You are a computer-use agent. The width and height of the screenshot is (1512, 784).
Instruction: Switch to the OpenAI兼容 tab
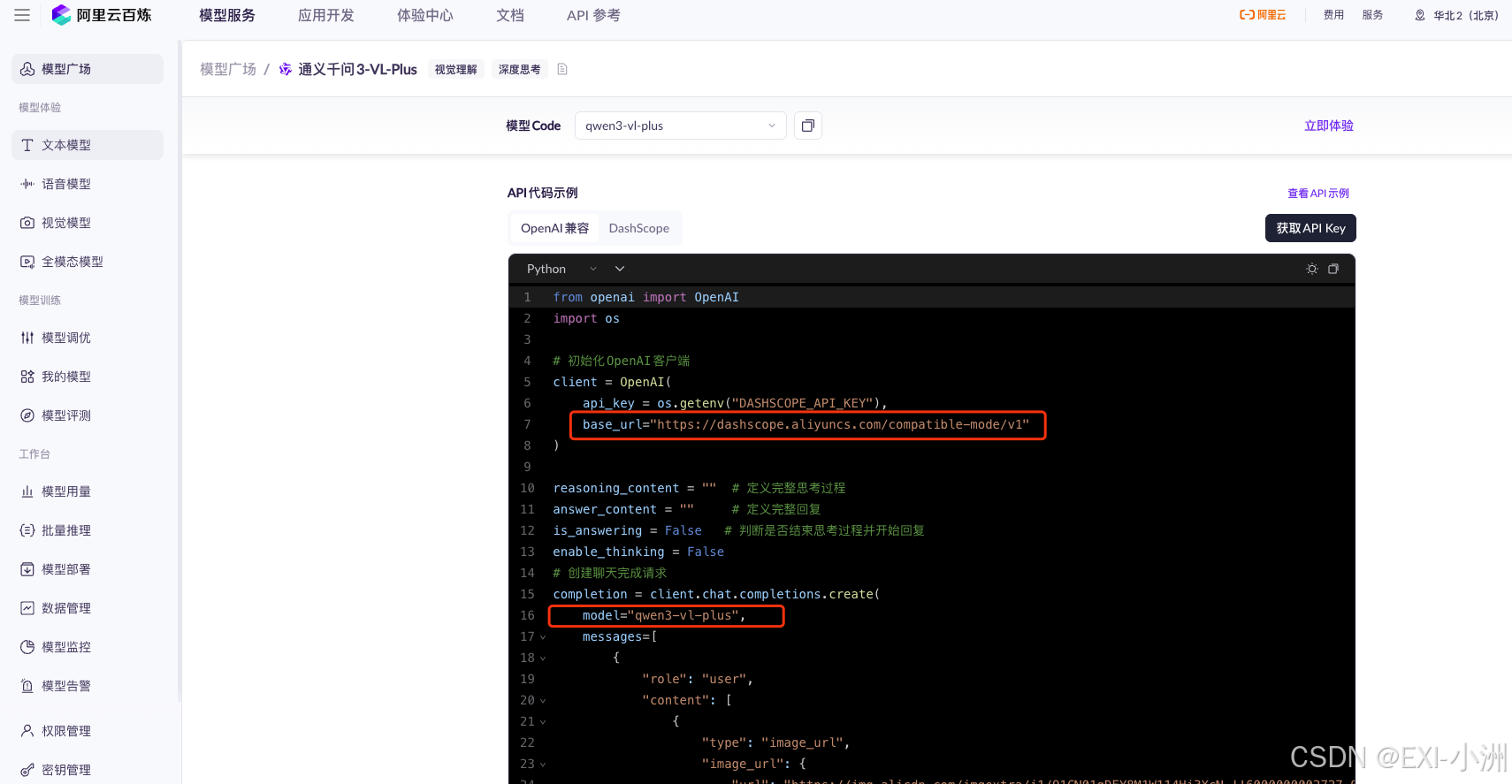click(554, 228)
